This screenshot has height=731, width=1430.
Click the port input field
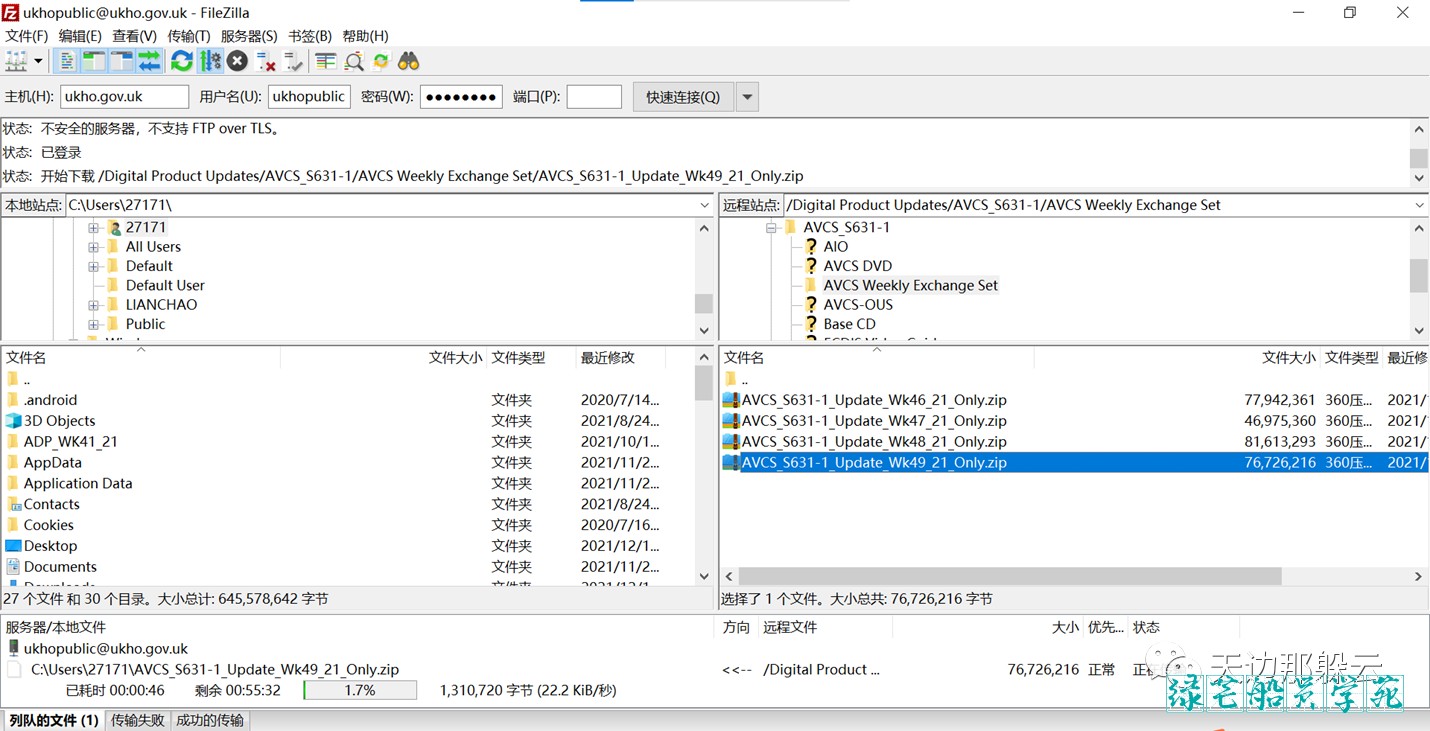point(594,97)
